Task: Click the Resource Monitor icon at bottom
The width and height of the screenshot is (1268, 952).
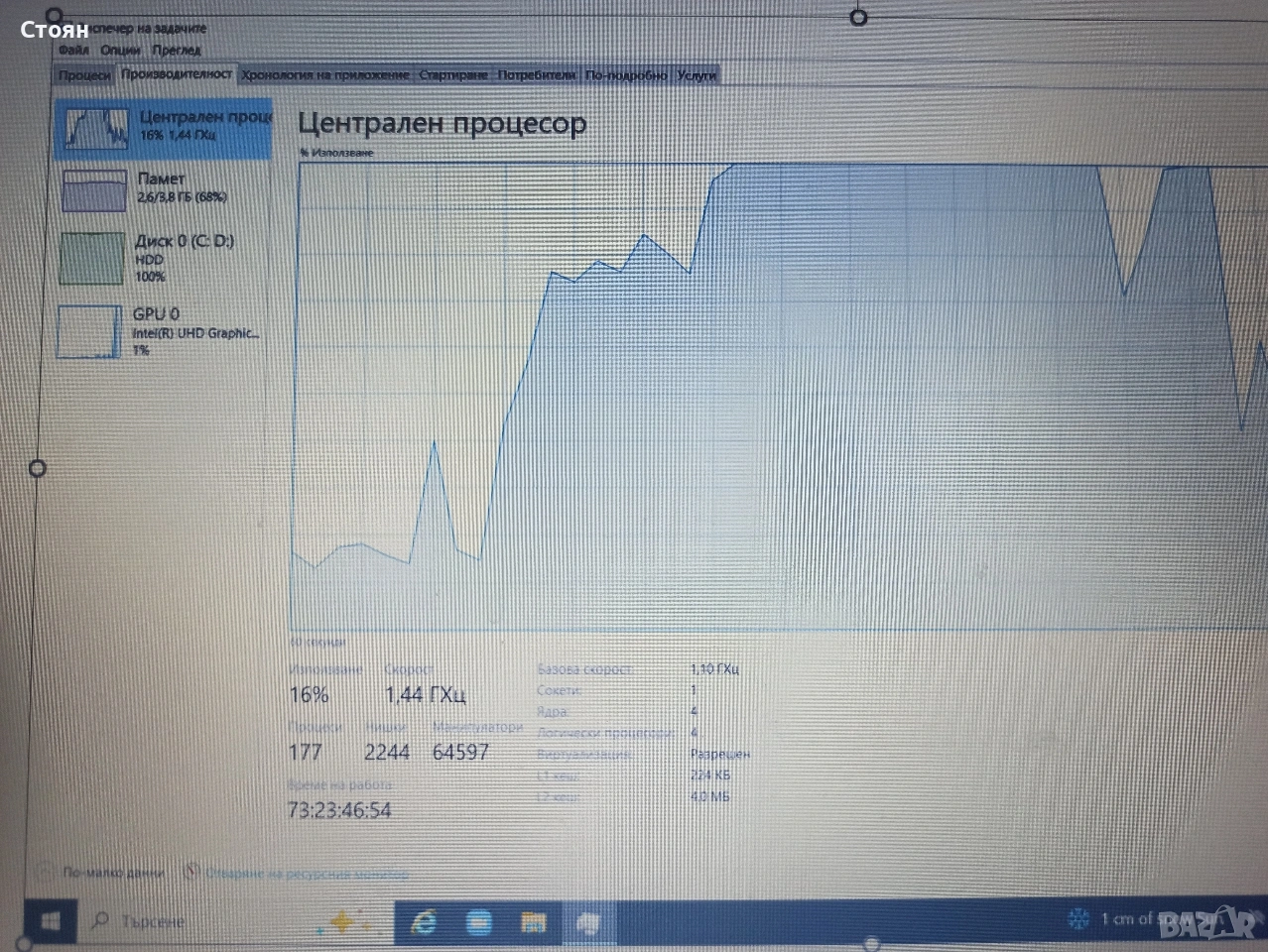Action: [192, 873]
